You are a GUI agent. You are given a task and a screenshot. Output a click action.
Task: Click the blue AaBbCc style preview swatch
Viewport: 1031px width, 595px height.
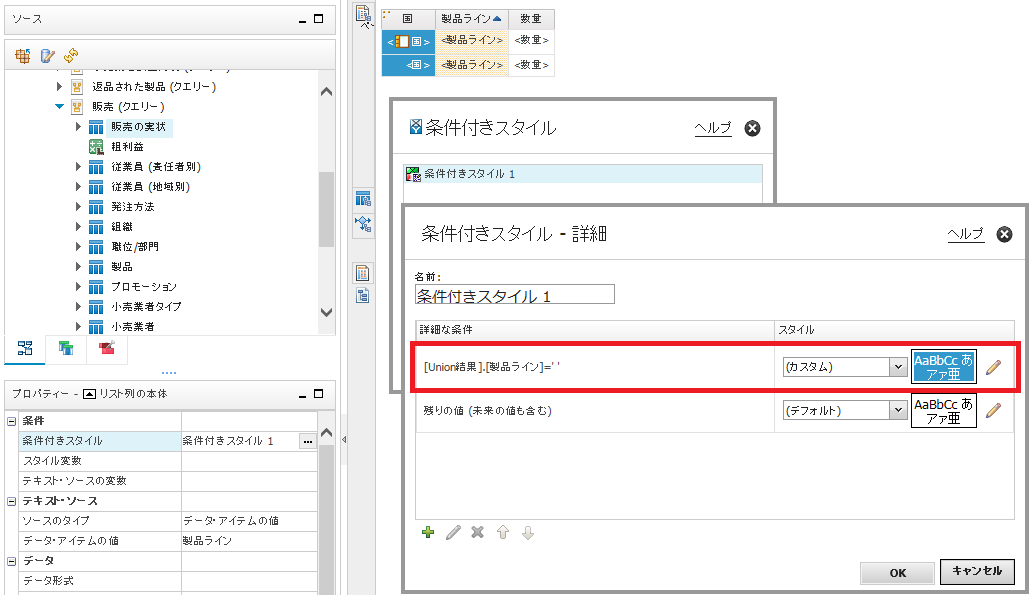(944, 367)
